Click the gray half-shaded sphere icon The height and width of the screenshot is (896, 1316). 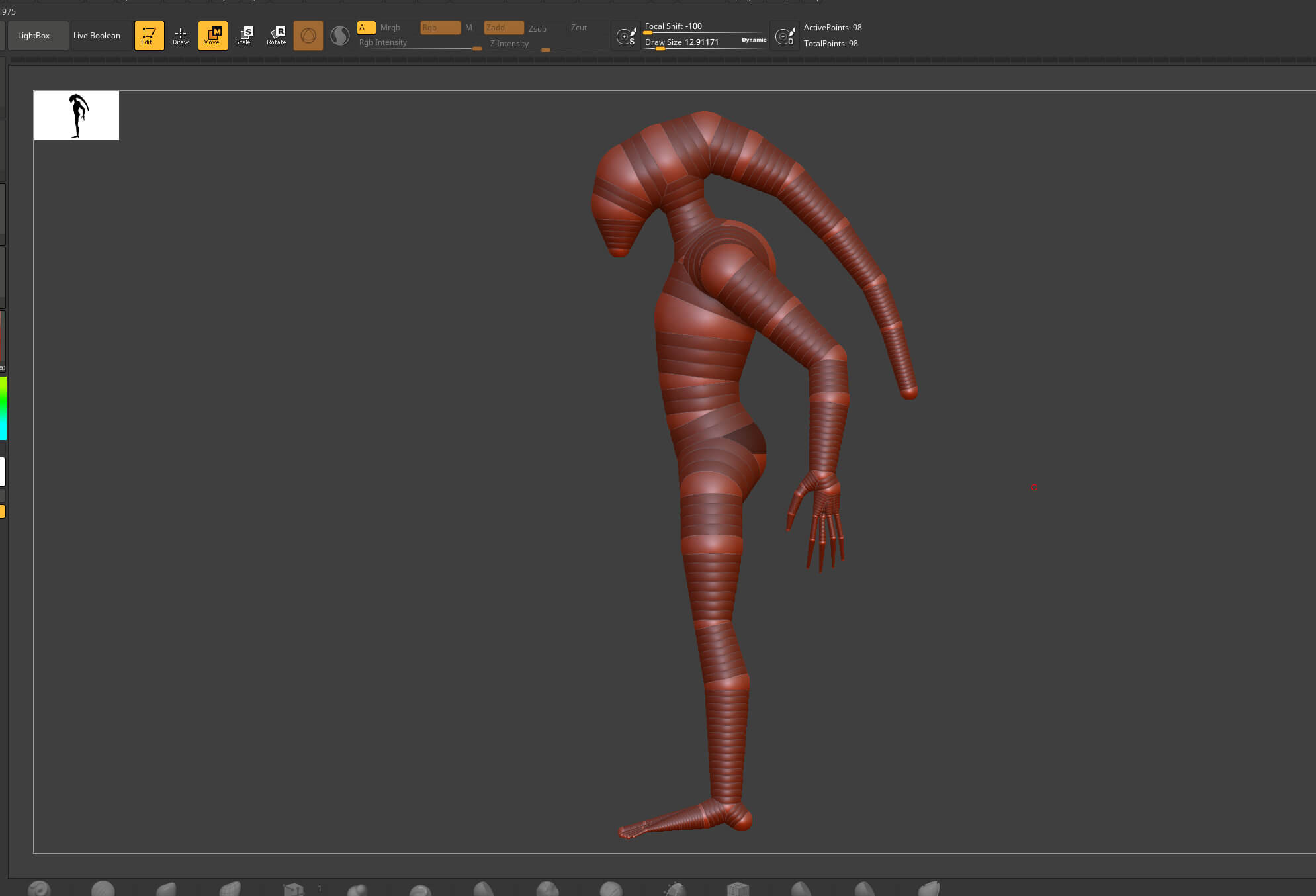coord(340,36)
